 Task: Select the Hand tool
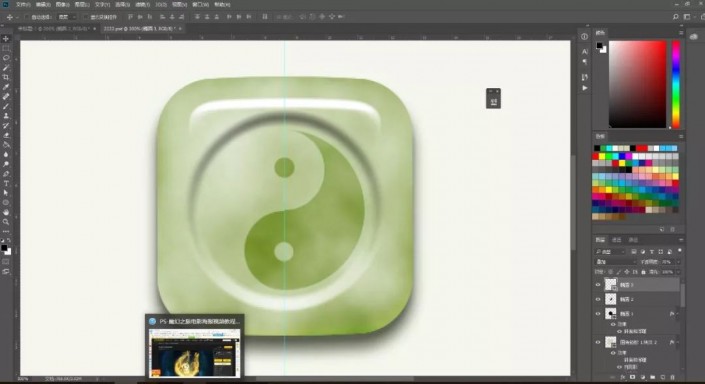click(6, 212)
